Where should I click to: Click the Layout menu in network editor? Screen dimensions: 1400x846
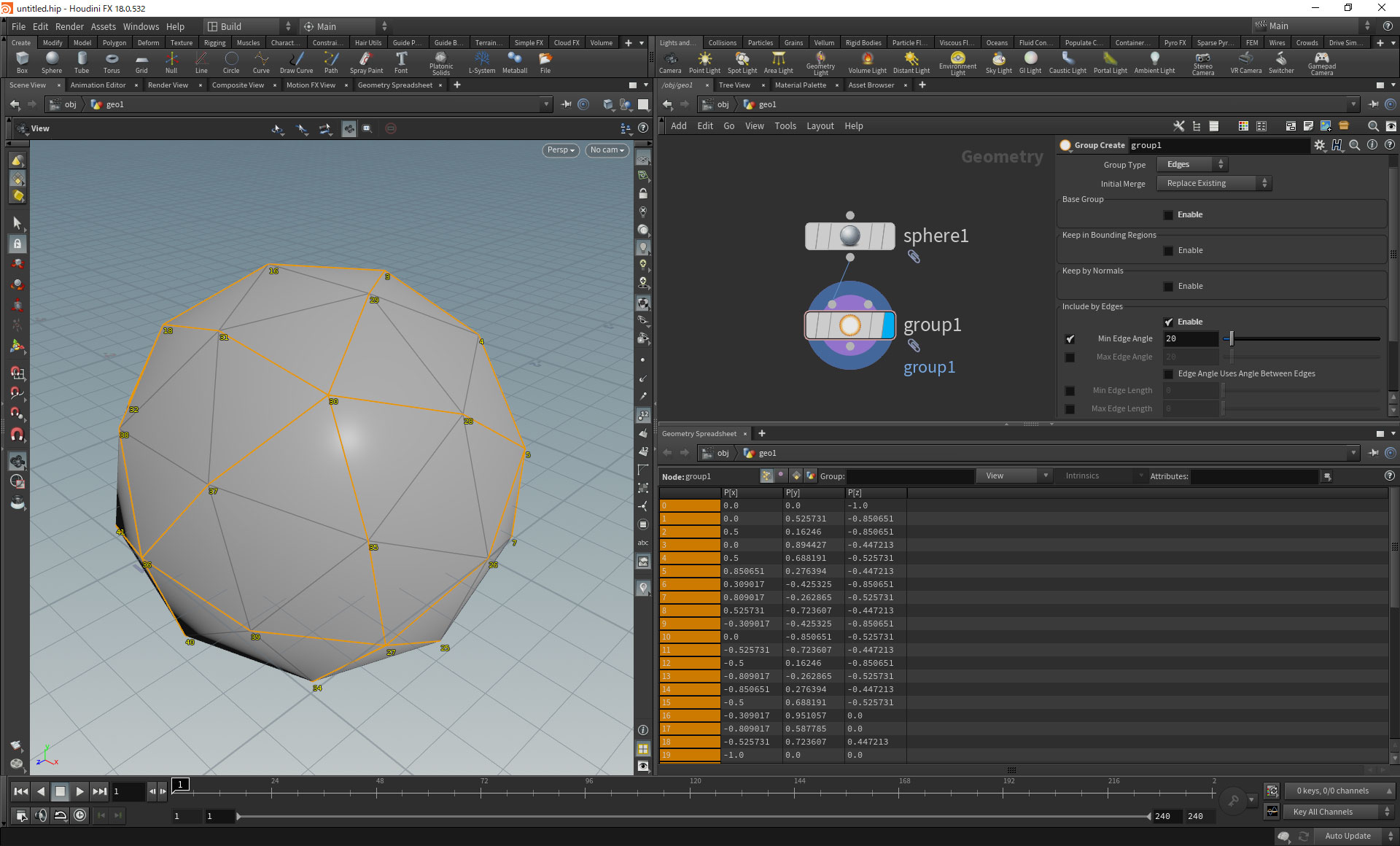[x=820, y=126]
